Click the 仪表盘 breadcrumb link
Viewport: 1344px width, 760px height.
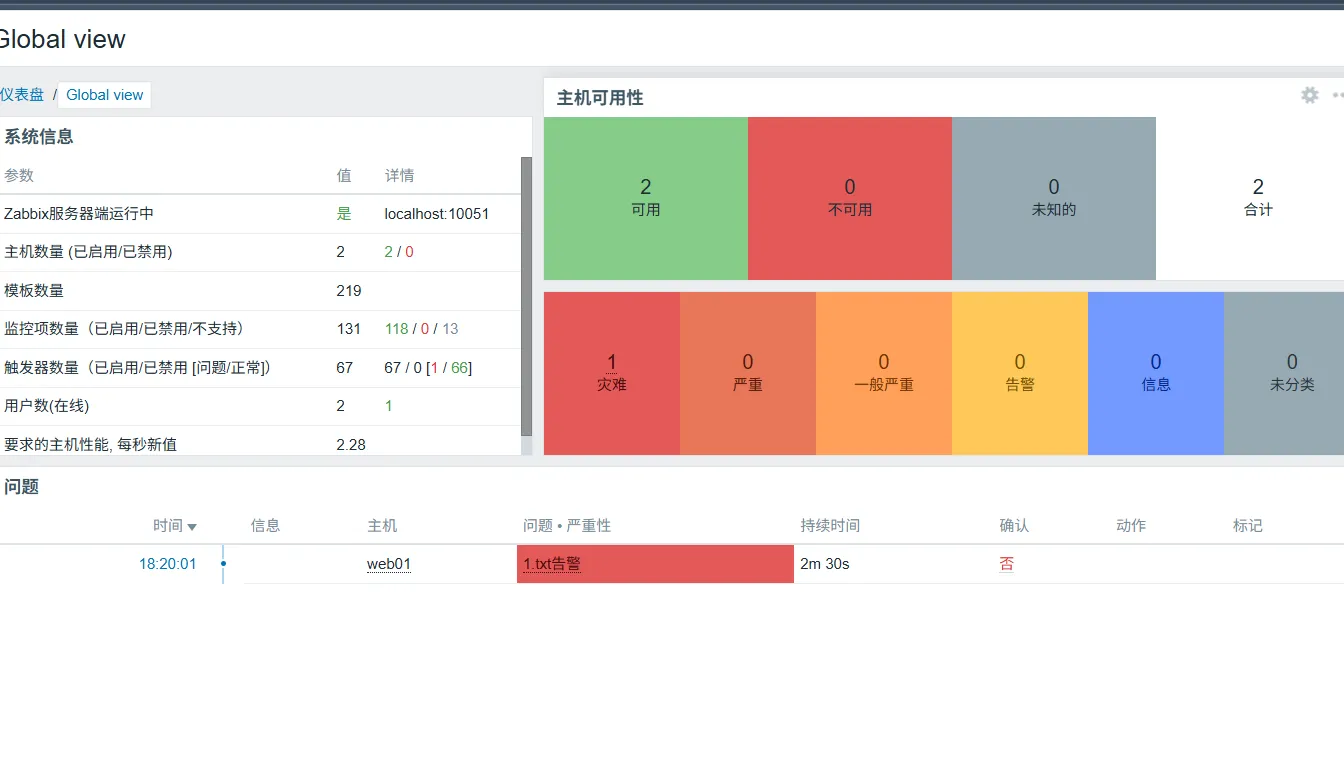click(x=22, y=95)
